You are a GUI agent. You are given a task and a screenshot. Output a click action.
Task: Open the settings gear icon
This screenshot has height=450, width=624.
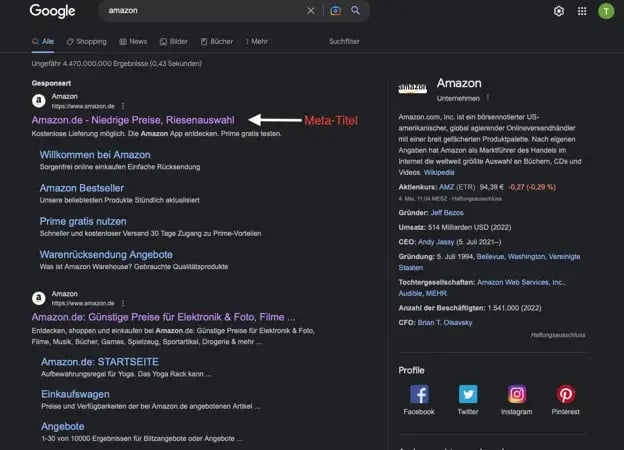[559, 11]
